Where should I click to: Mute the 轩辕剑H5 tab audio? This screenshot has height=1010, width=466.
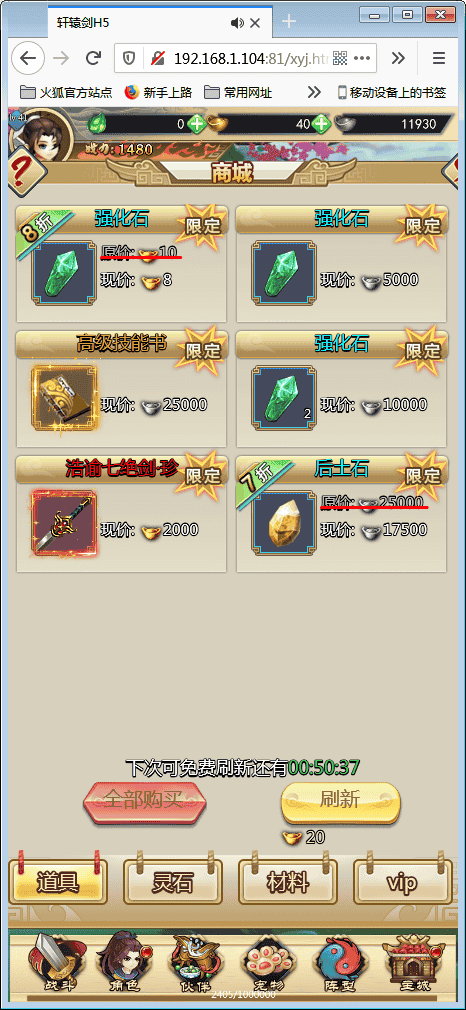pyautogui.click(x=237, y=23)
